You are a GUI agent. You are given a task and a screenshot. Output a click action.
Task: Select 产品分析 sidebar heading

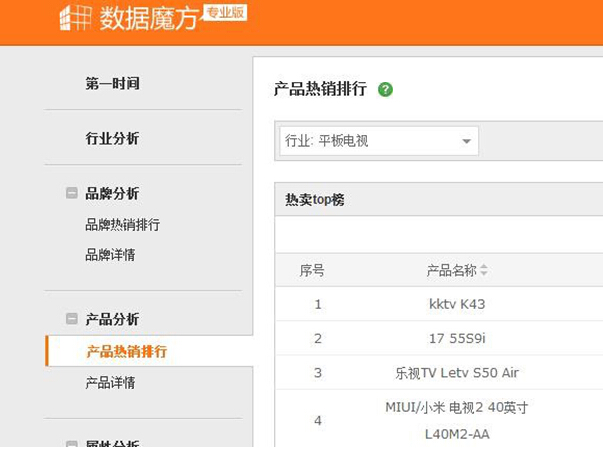tap(112, 319)
